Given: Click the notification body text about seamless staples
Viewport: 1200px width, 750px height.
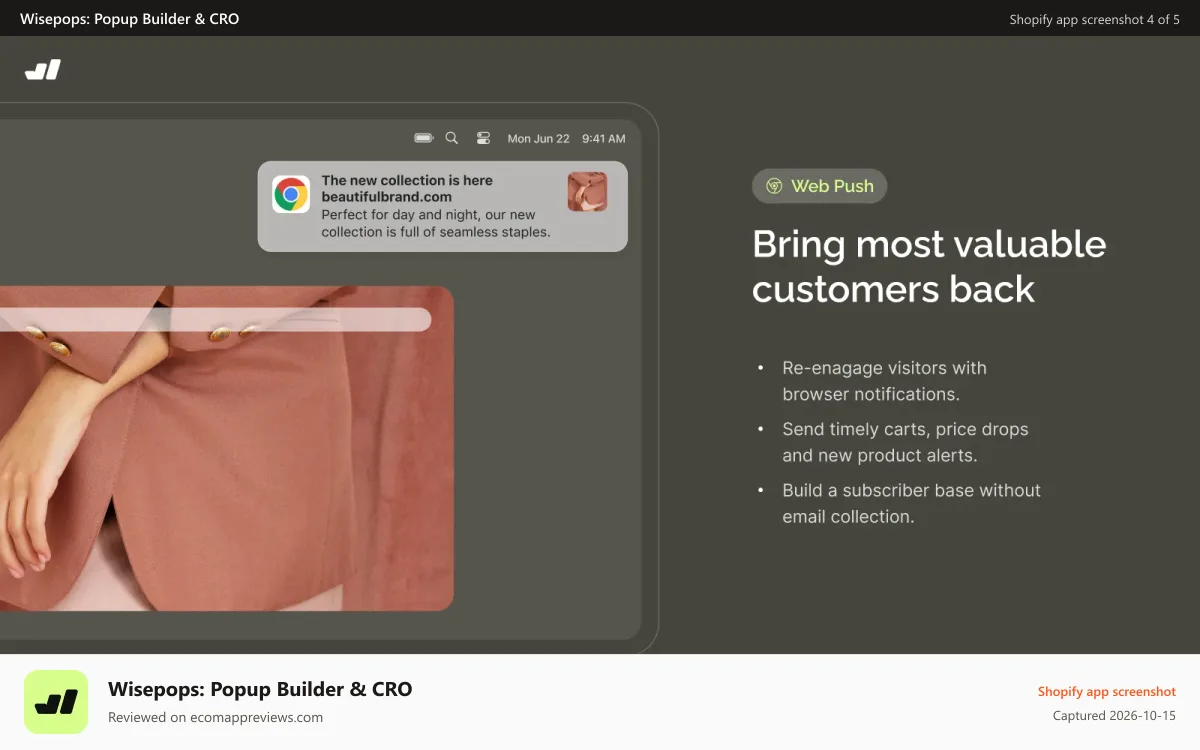Looking at the screenshot, I should pos(436,223).
